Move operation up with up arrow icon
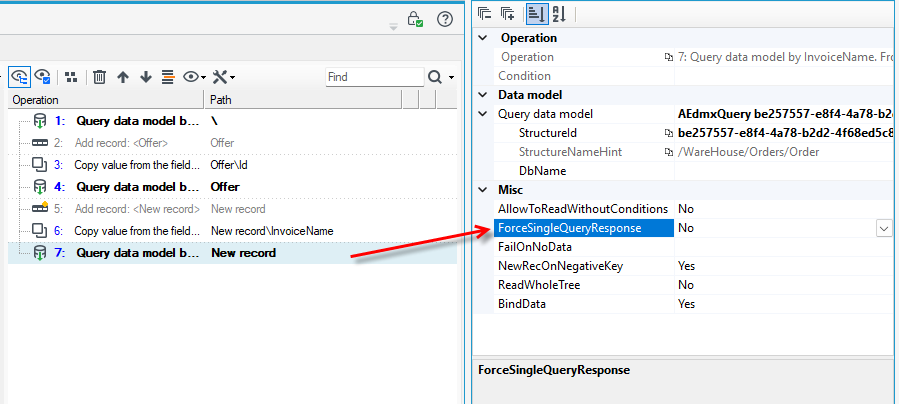 123,77
